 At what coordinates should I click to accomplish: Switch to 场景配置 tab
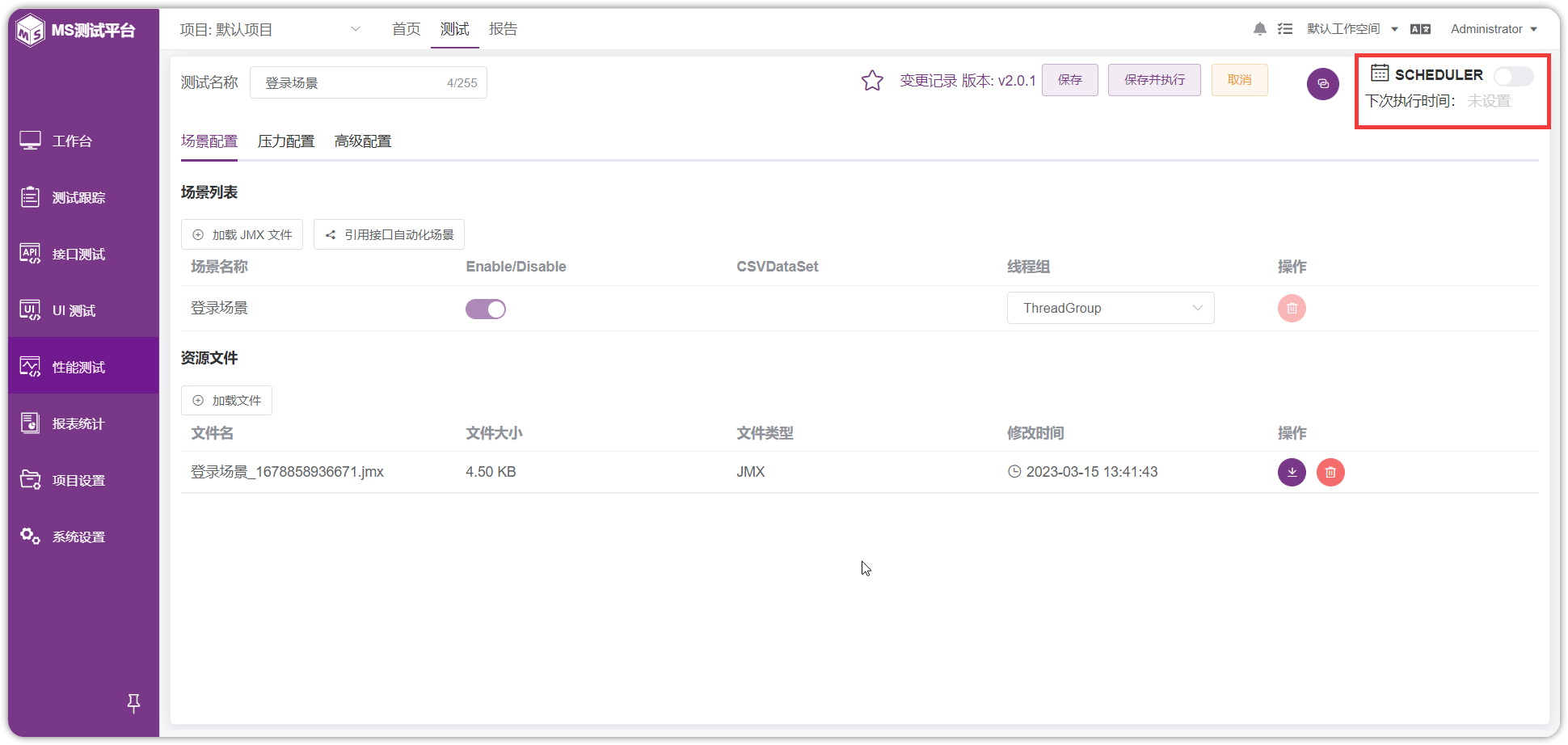point(209,141)
